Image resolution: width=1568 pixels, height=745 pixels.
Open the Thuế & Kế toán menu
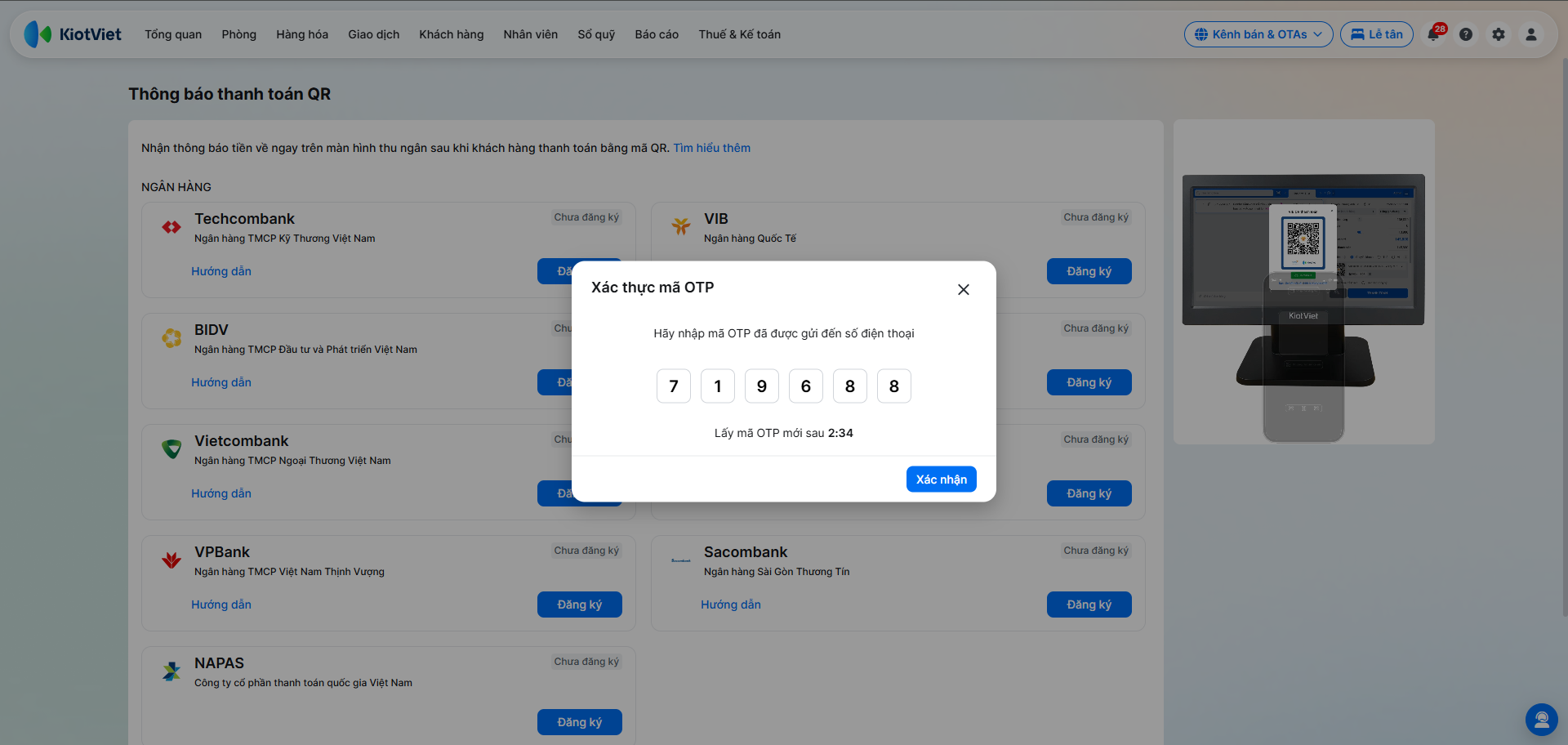pyautogui.click(x=740, y=34)
